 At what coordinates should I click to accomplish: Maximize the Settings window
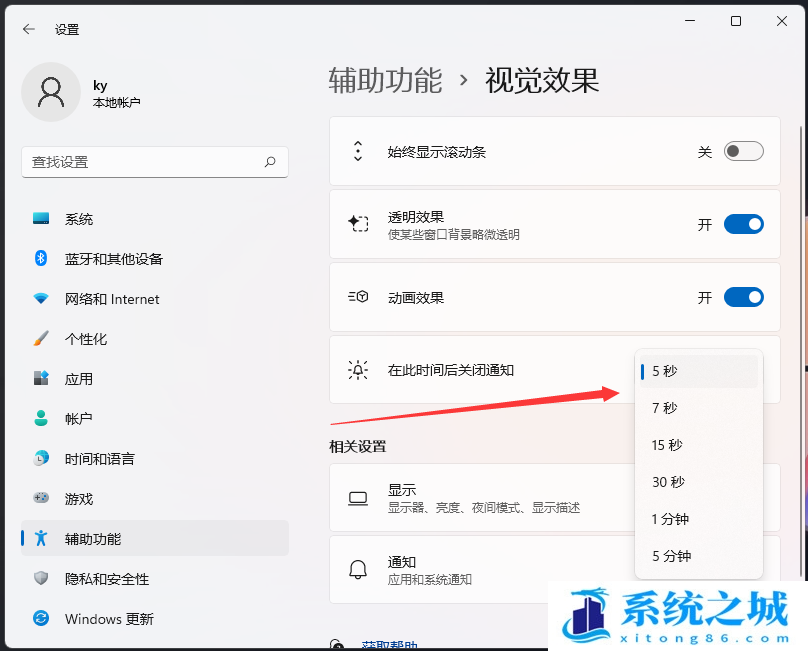736,21
